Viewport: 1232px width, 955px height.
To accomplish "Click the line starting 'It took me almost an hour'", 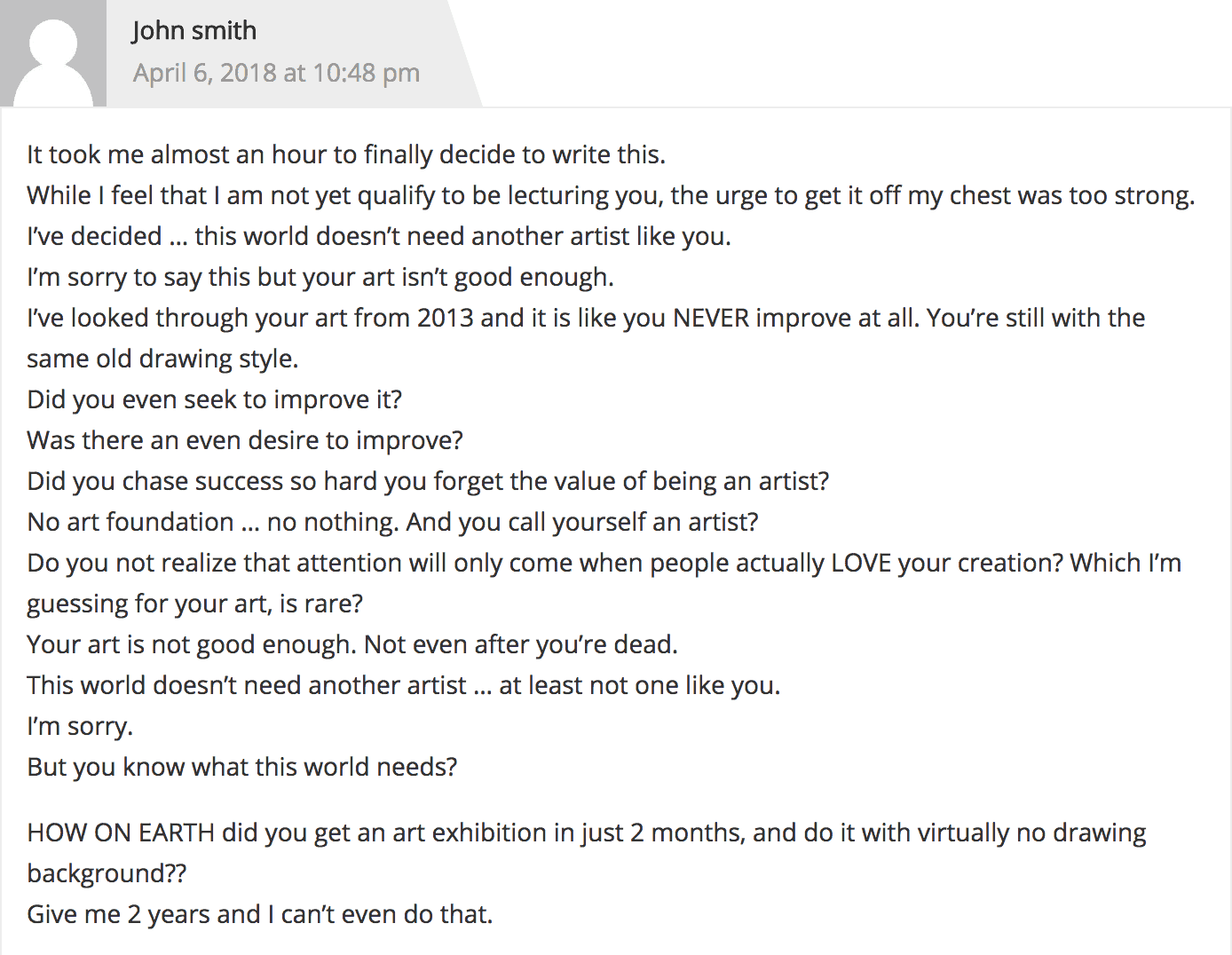I will coord(346,154).
